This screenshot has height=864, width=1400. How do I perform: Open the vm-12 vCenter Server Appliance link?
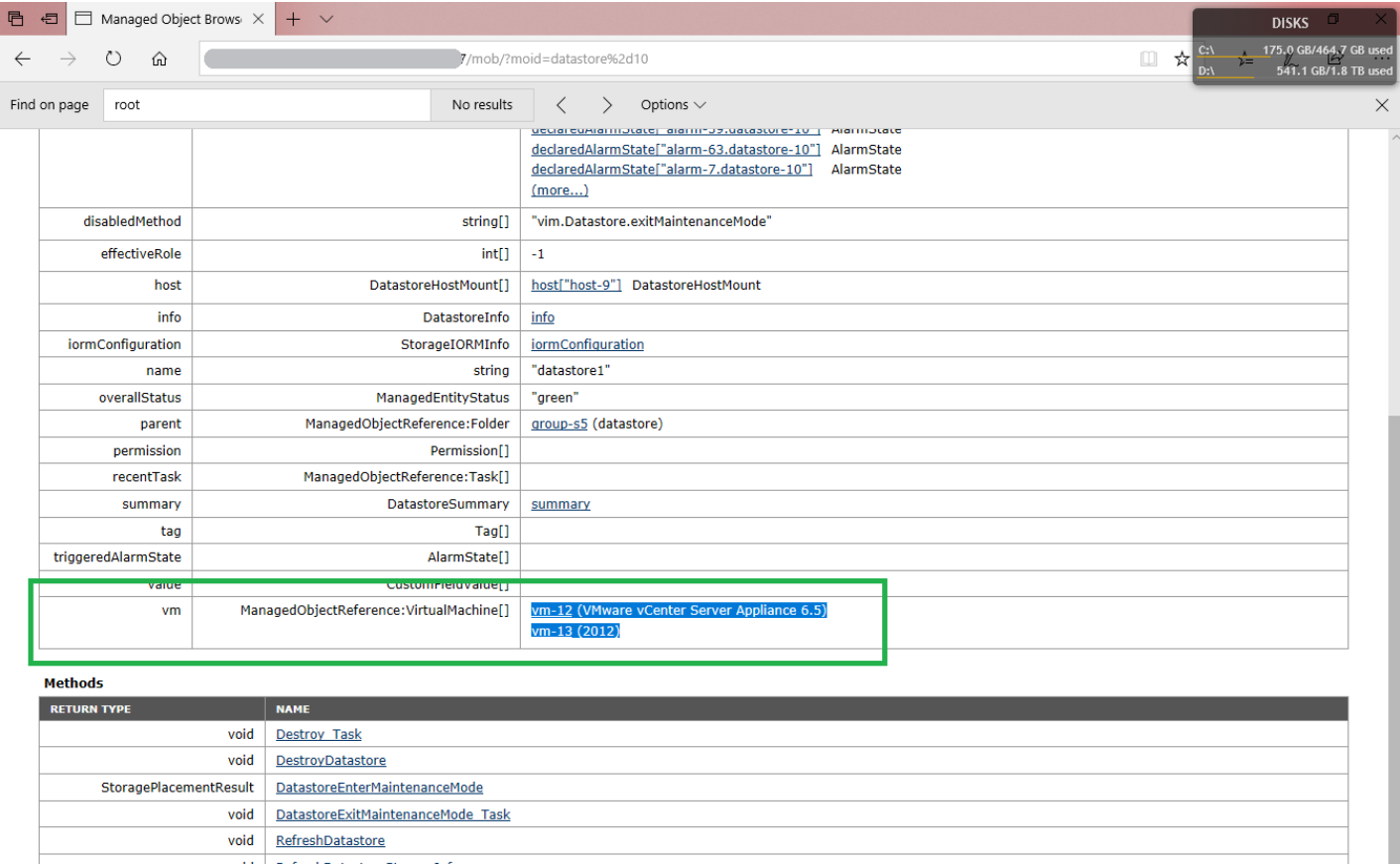pyautogui.click(x=679, y=610)
